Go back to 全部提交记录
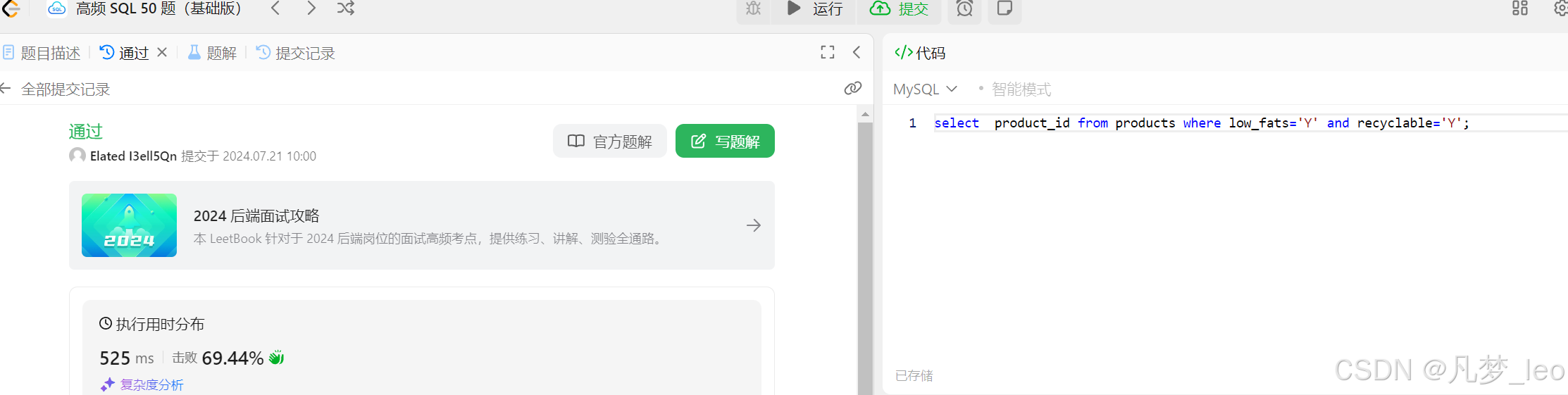Image resolution: width=1568 pixels, height=395 pixels. 56,89
